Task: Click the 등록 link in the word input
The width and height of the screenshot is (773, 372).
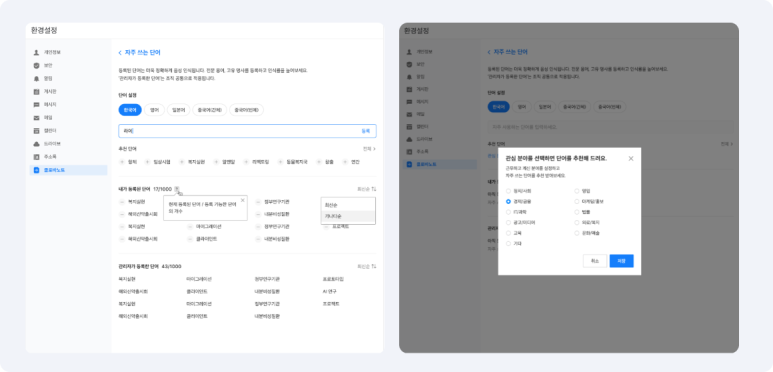Action: pyautogui.click(x=366, y=131)
